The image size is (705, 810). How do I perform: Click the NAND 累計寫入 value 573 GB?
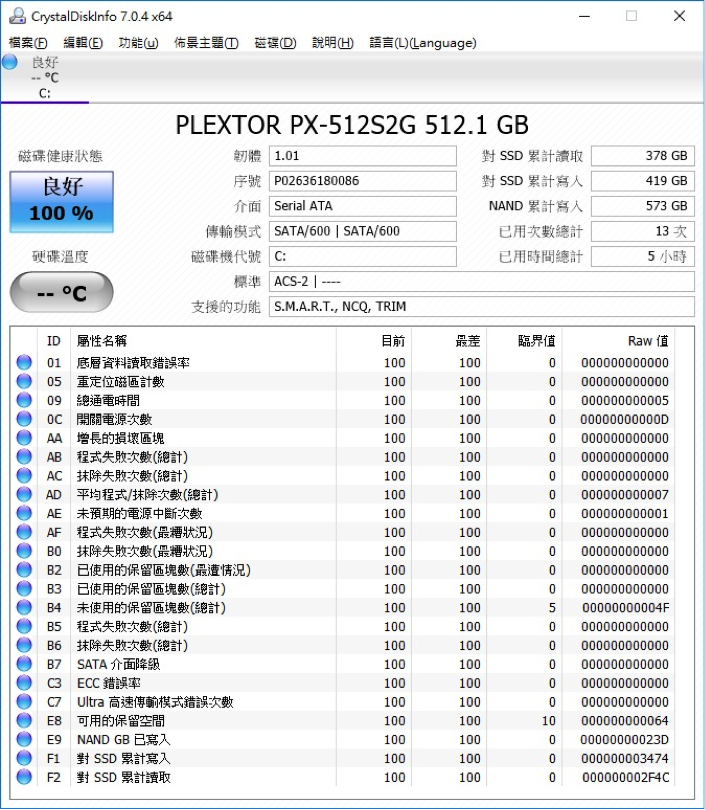coord(643,206)
